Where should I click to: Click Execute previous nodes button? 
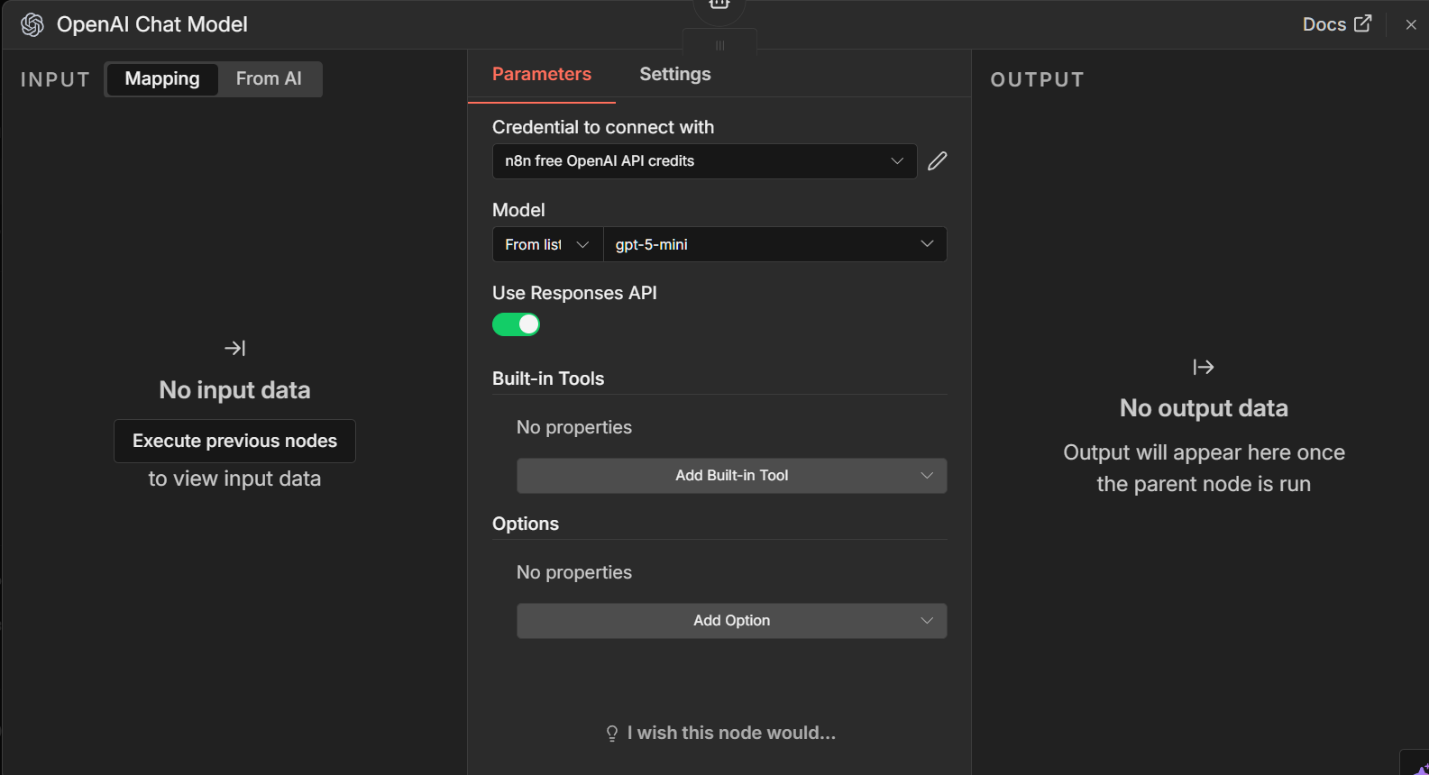coord(235,441)
